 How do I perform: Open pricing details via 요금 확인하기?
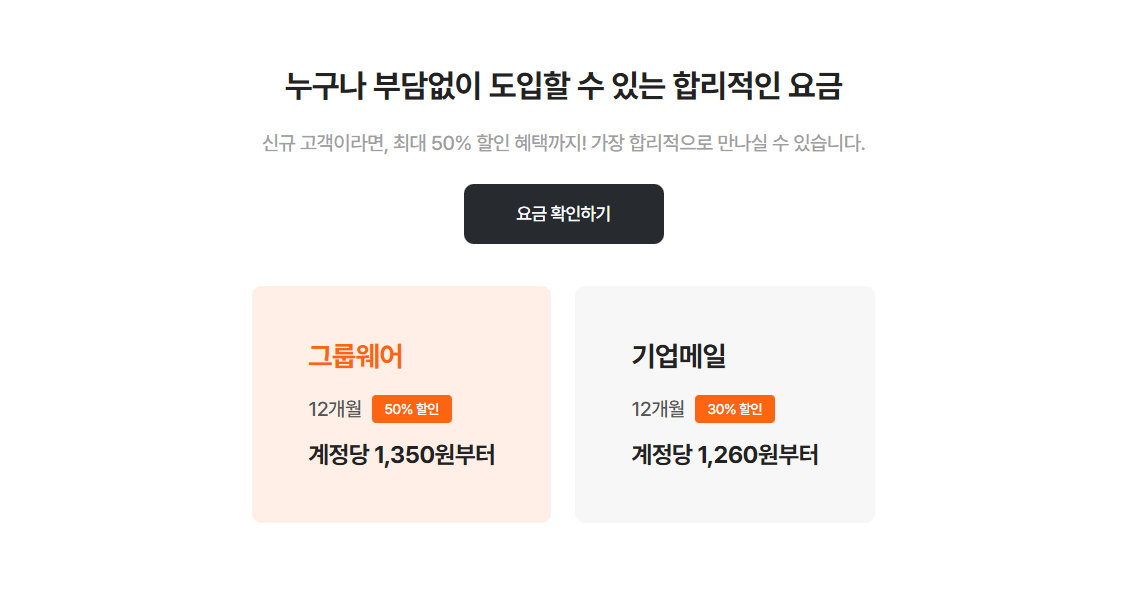coord(563,213)
